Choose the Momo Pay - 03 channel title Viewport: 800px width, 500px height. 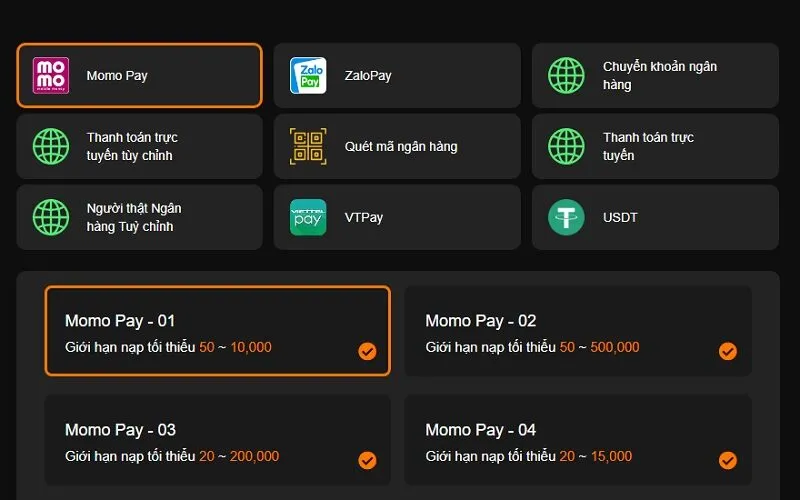coord(120,430)
